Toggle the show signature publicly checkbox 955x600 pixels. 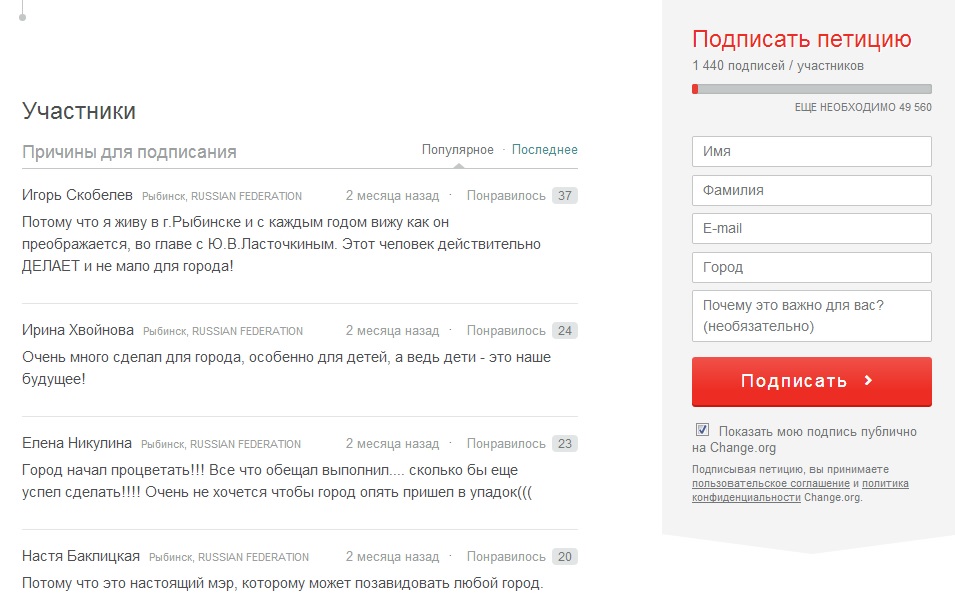703,431
